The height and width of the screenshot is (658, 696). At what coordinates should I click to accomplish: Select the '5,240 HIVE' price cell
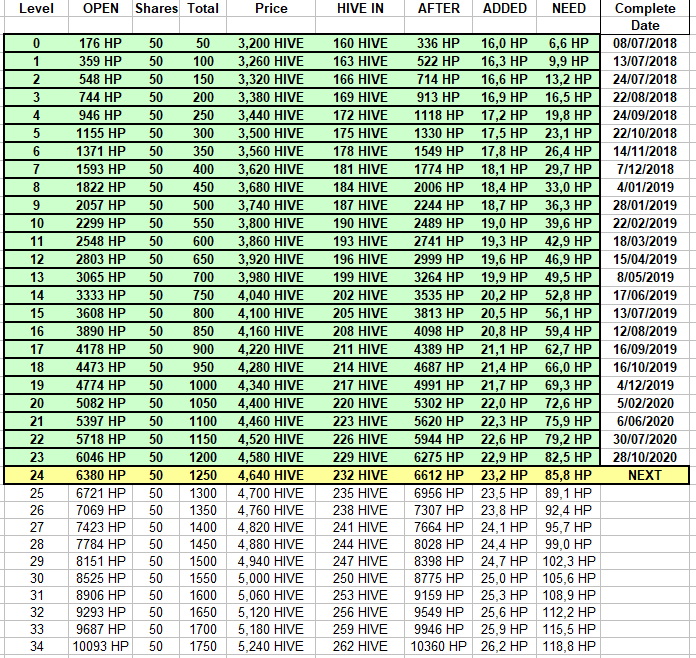point(271,646)
